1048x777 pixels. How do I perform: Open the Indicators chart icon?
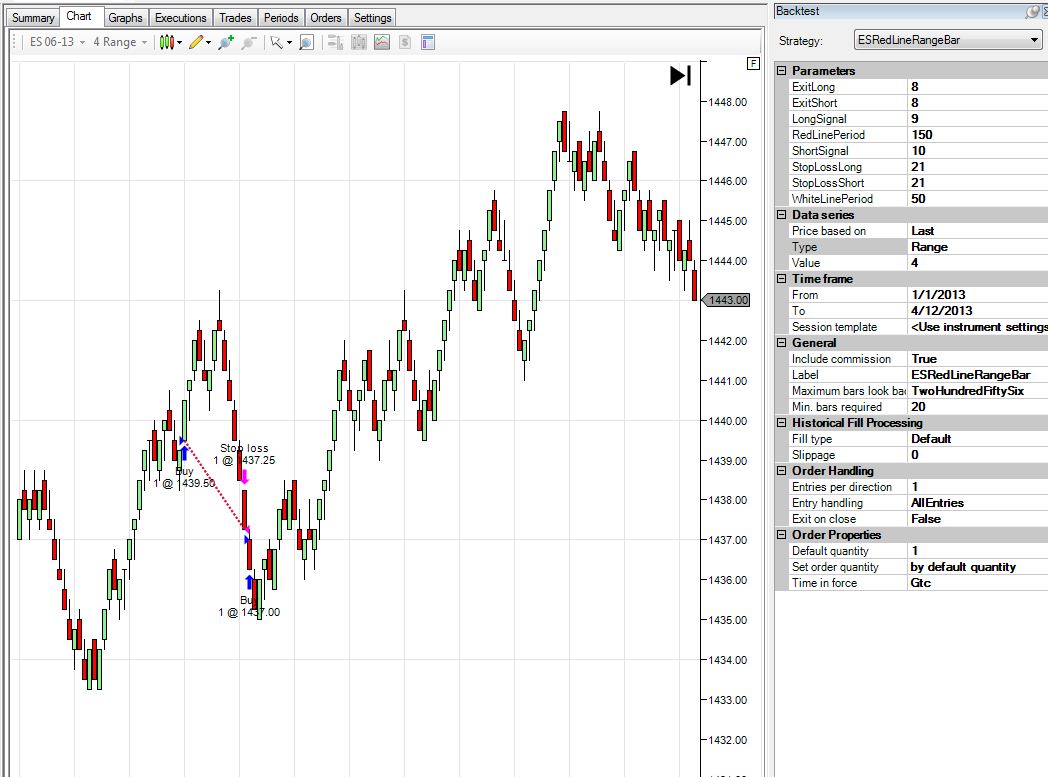point(382,43)
